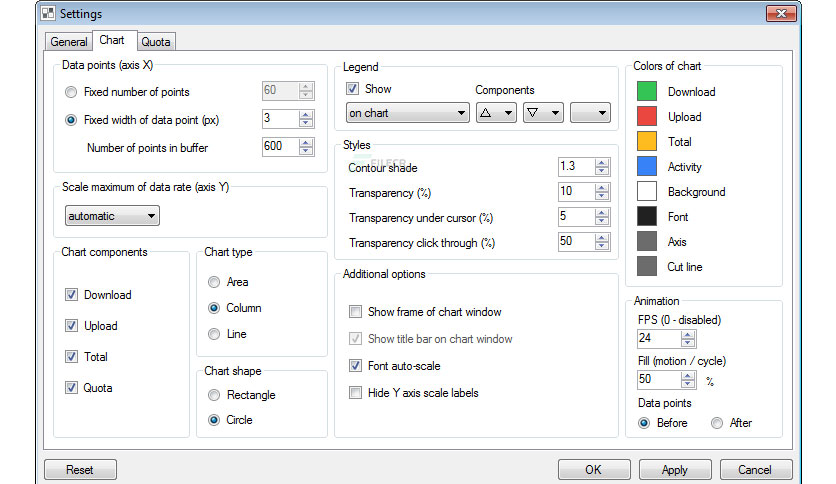Click the Settings window title icon
This screenshot has height=484, width=836.
click(x=48, y=13)
